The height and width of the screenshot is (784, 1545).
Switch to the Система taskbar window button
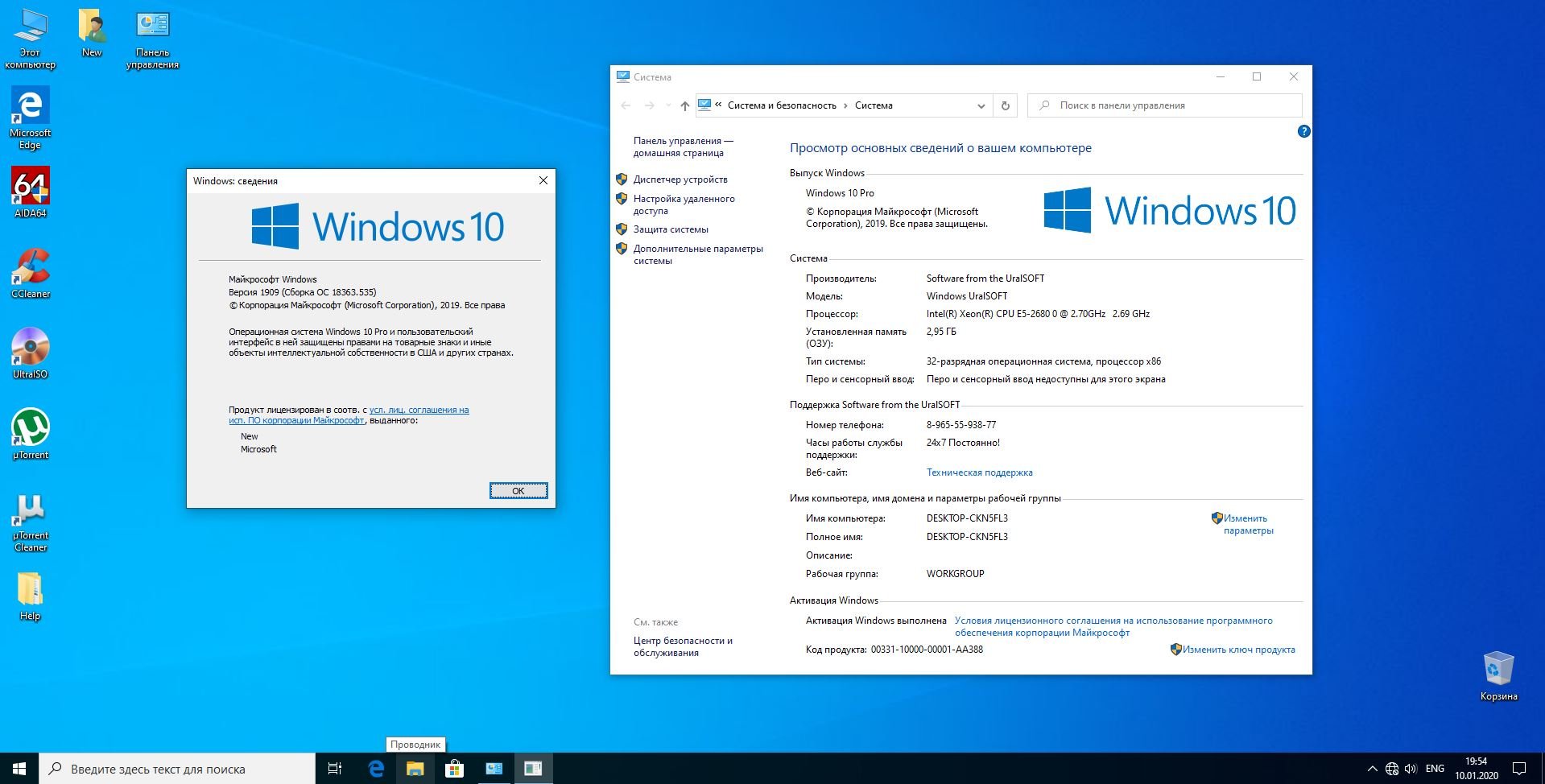(494, 769)
